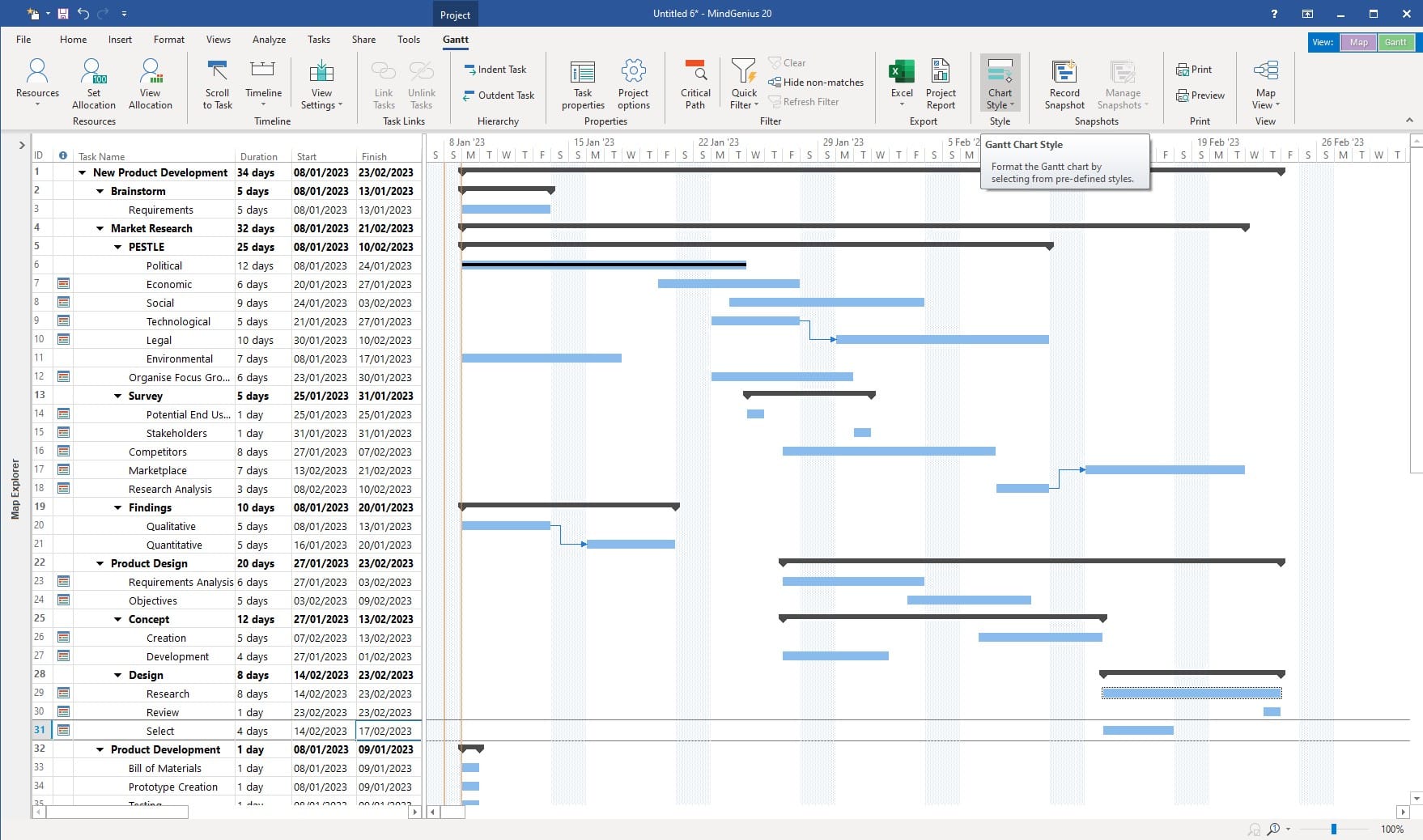Click the Record Snapshot icon
The image size is (1423, 840).
point(1064,72)
